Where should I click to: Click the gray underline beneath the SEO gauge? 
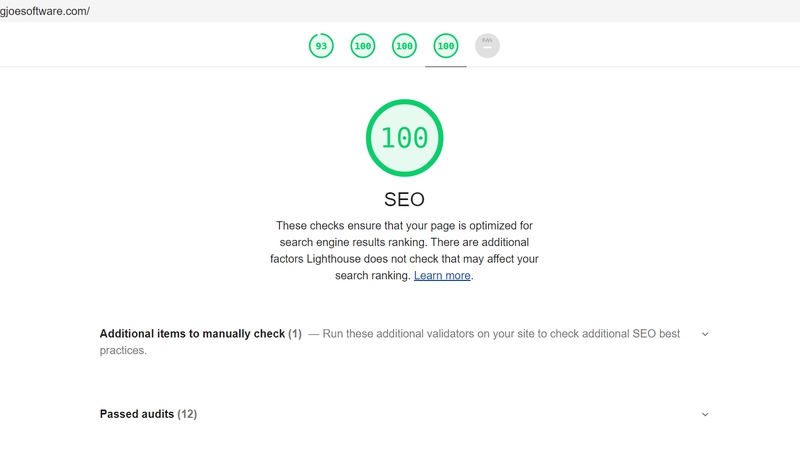[446, 66]
